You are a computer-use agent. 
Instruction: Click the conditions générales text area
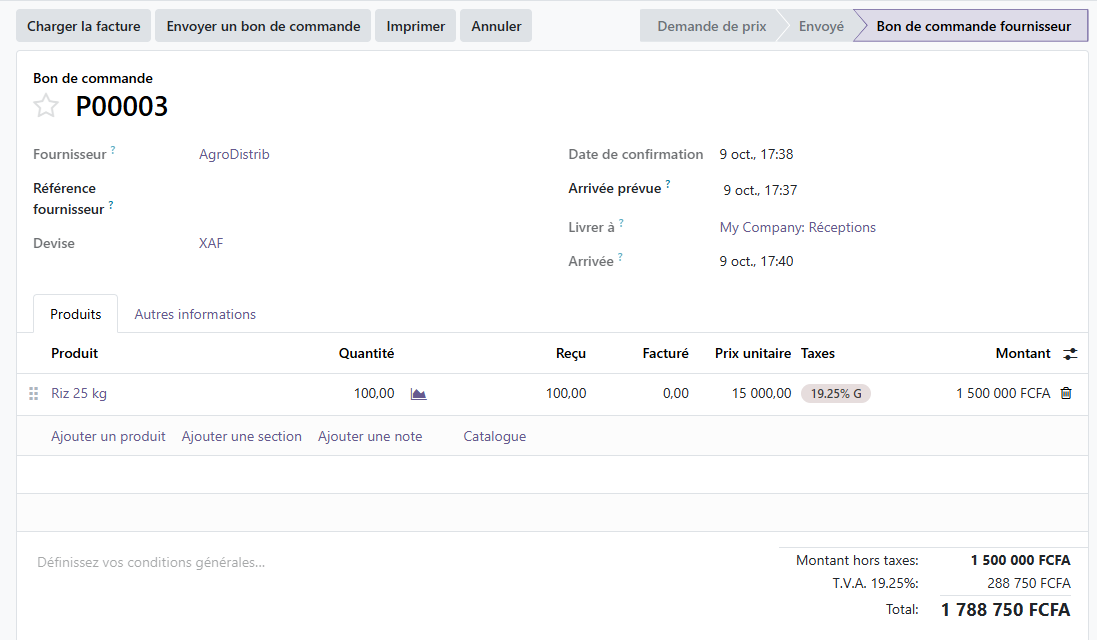pyautogui.click(x=151, y=562)
